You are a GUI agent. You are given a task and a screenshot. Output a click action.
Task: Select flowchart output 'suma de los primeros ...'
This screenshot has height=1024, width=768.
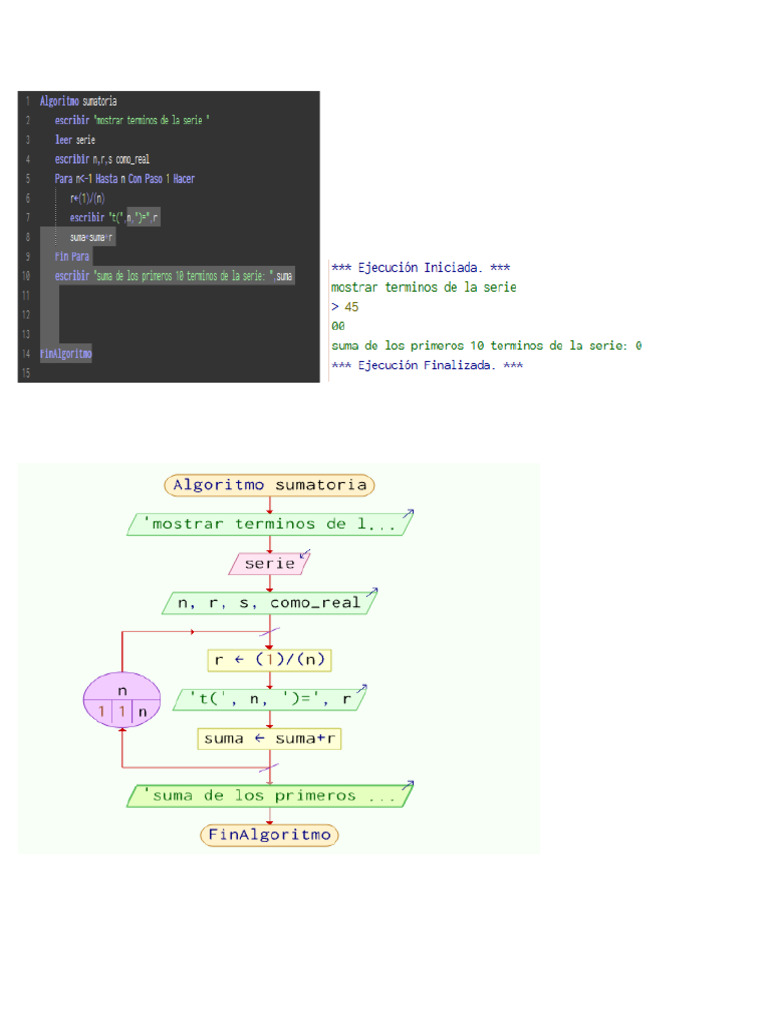[x=269, y=795]
